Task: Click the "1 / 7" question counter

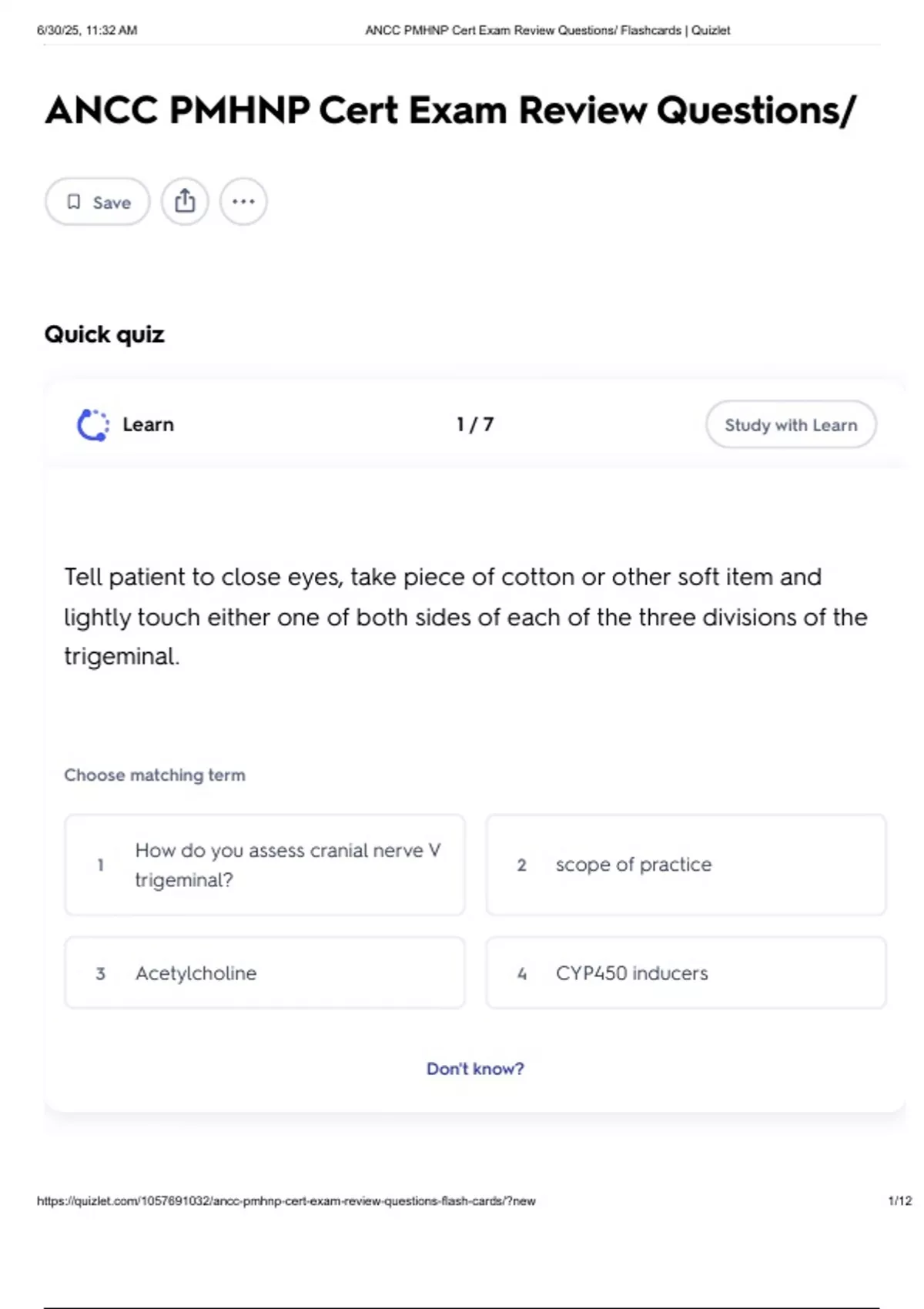Action: point(475,424)
